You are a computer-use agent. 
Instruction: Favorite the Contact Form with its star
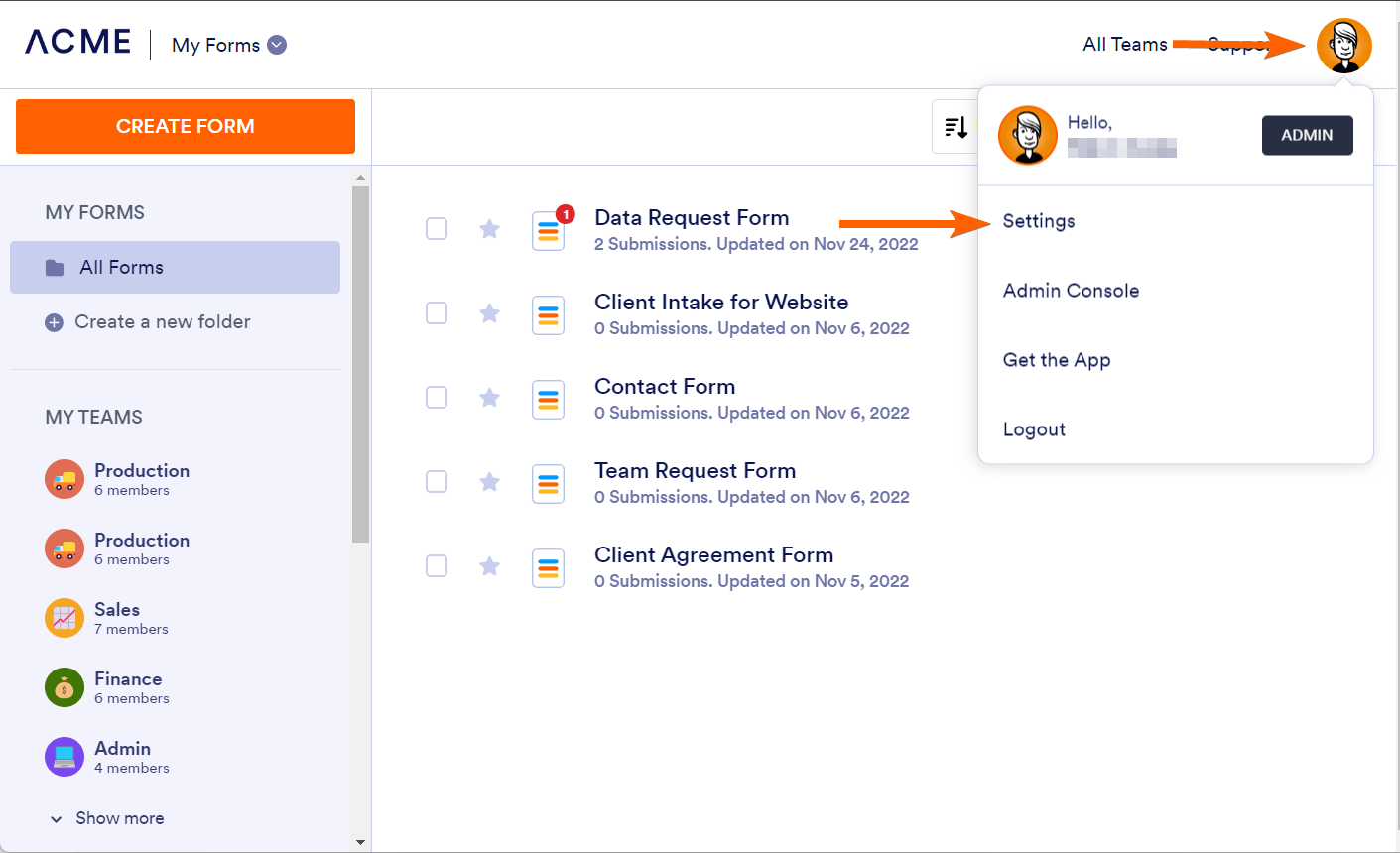click(x=489, y=398)
